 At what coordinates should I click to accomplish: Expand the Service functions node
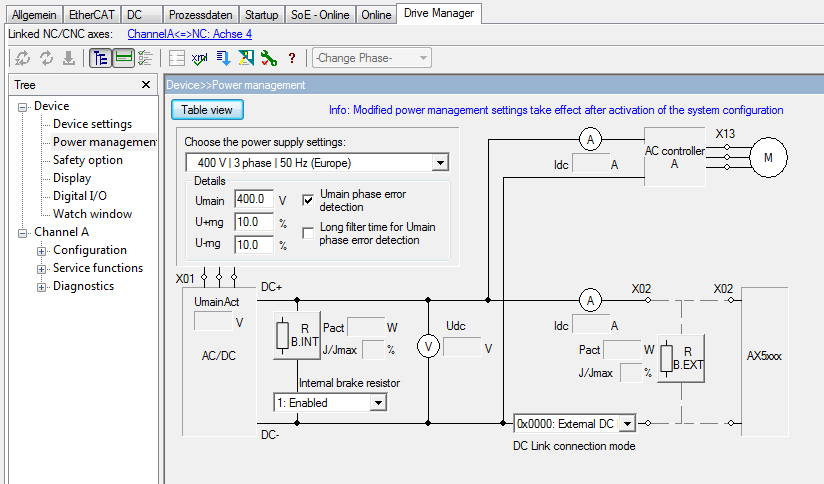click(x=41, y=269)
